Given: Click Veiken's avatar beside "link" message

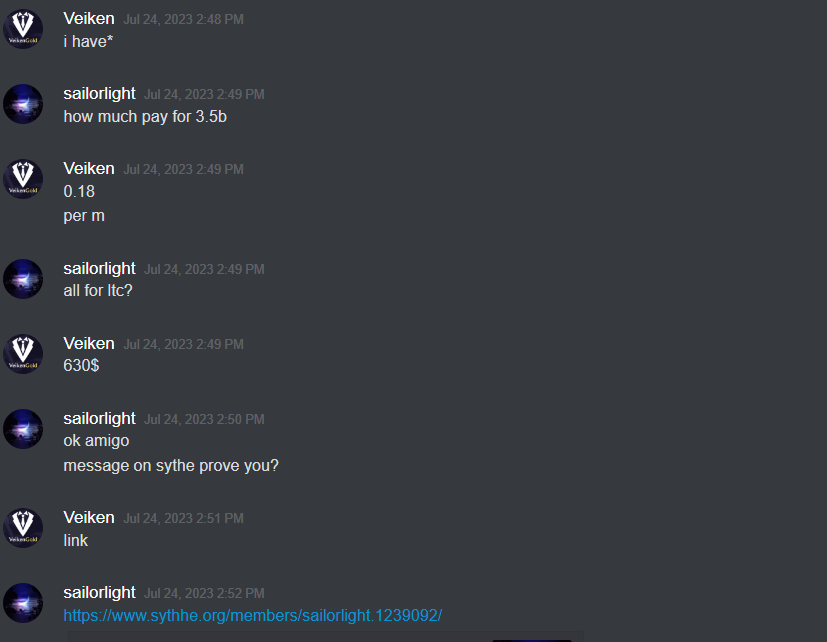Looking at the screenshot, I should [x=23, y=528].
